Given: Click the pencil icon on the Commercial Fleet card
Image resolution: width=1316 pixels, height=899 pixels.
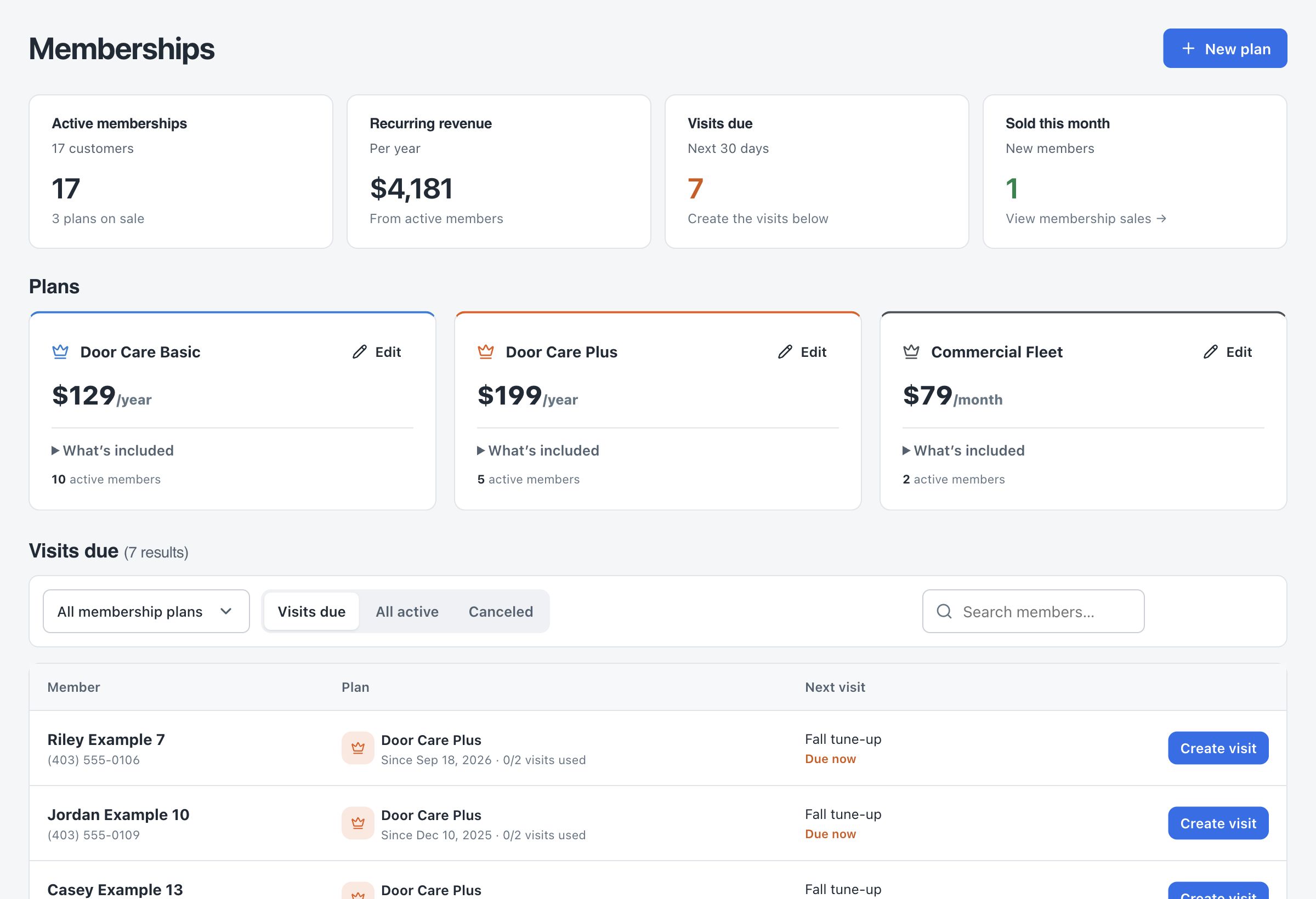Looking at the screenshot, I should [1210, 351].
